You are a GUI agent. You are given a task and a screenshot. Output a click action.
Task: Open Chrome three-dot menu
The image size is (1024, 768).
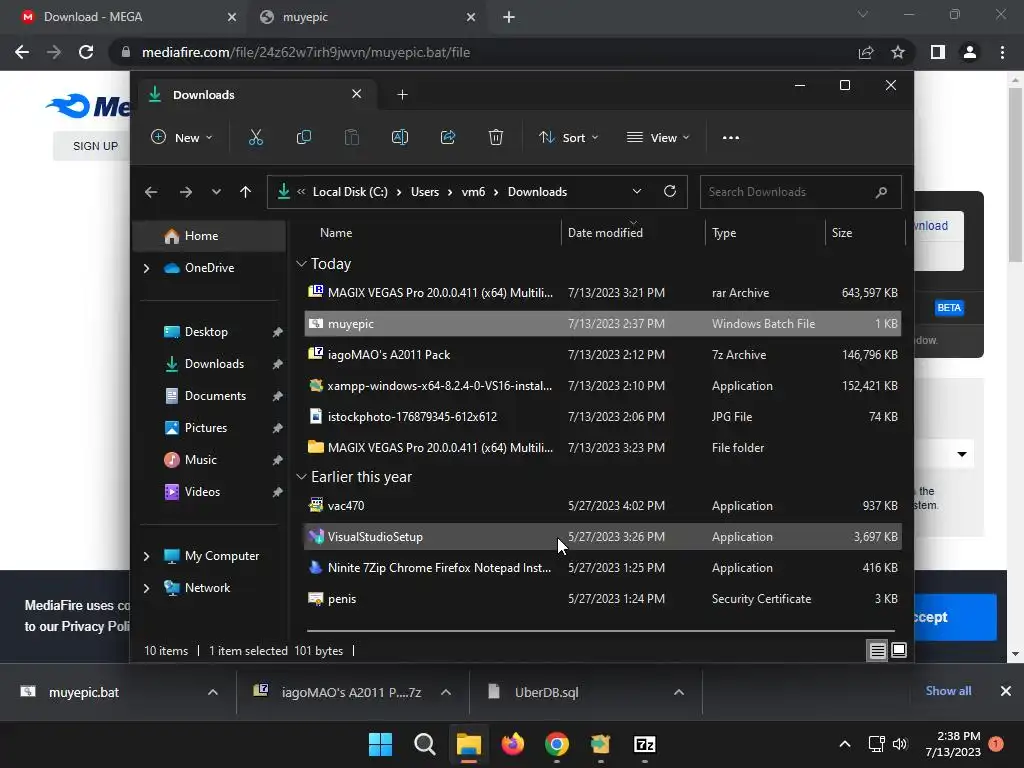coord(1002,52)
